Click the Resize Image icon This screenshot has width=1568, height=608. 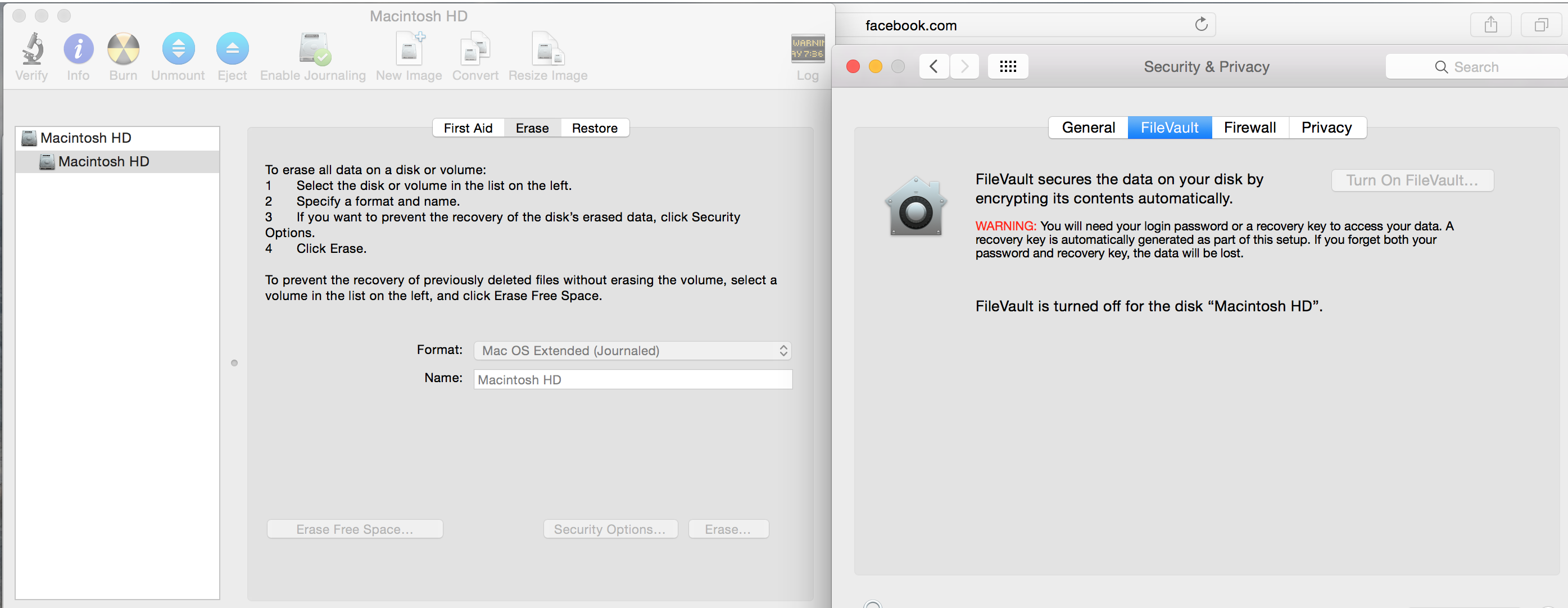[548, 49]
